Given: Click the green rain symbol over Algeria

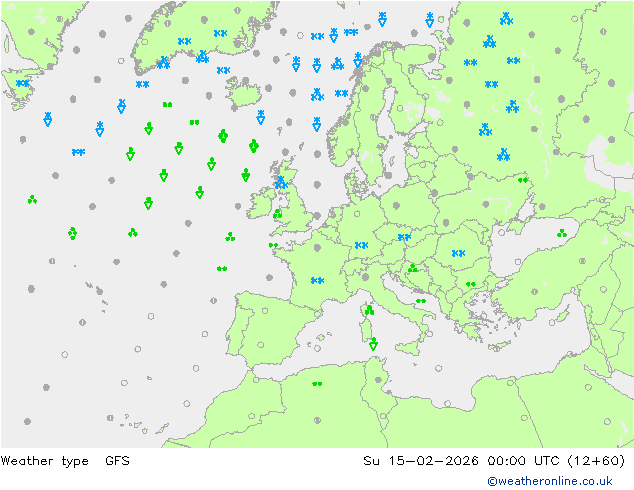Looking at the screenshot, I should 317,384.
